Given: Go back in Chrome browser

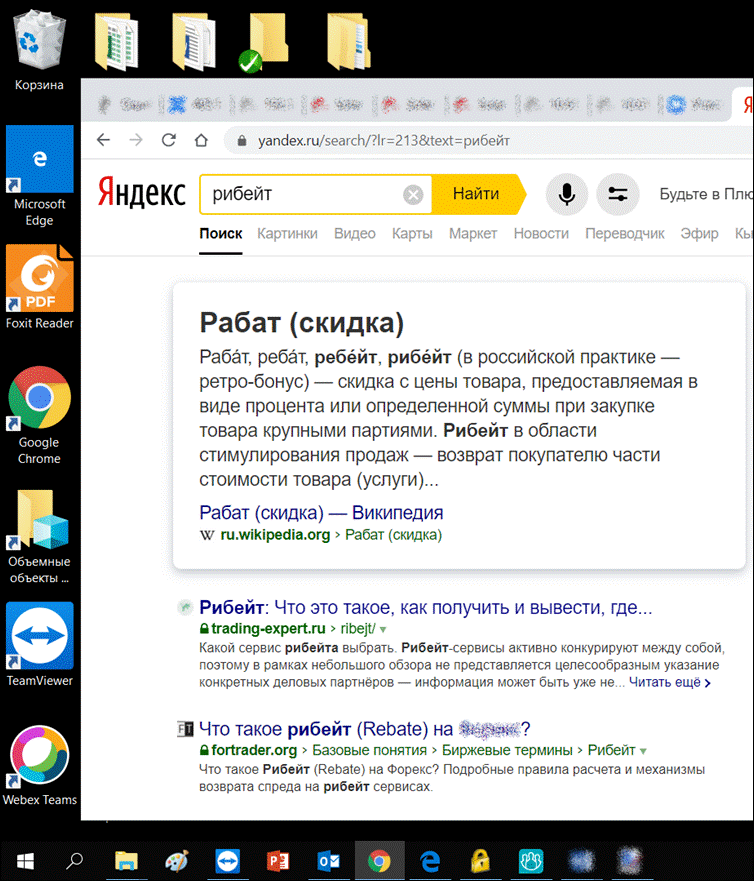Looking at the screenshot, I should pyautogui.click(x=103, y=140).
